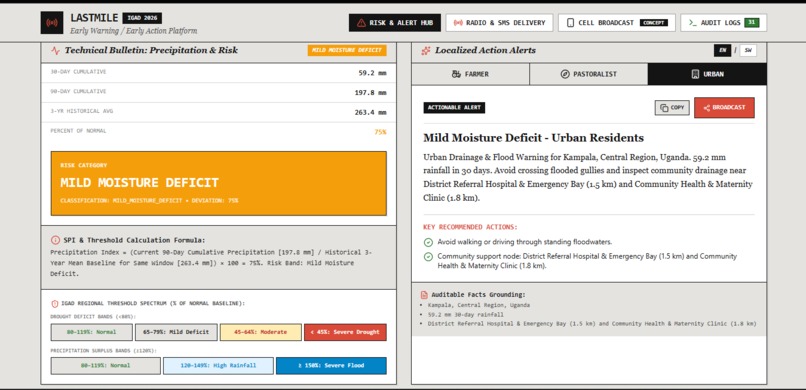
Task: Click the Actionable Alert label
Action: click(454, 108)
